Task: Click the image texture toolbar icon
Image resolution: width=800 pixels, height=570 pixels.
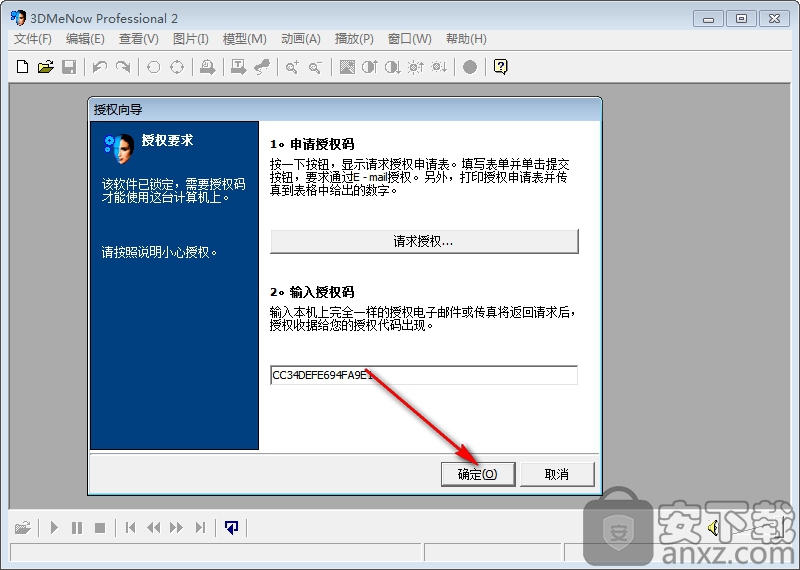Action: 347,67
